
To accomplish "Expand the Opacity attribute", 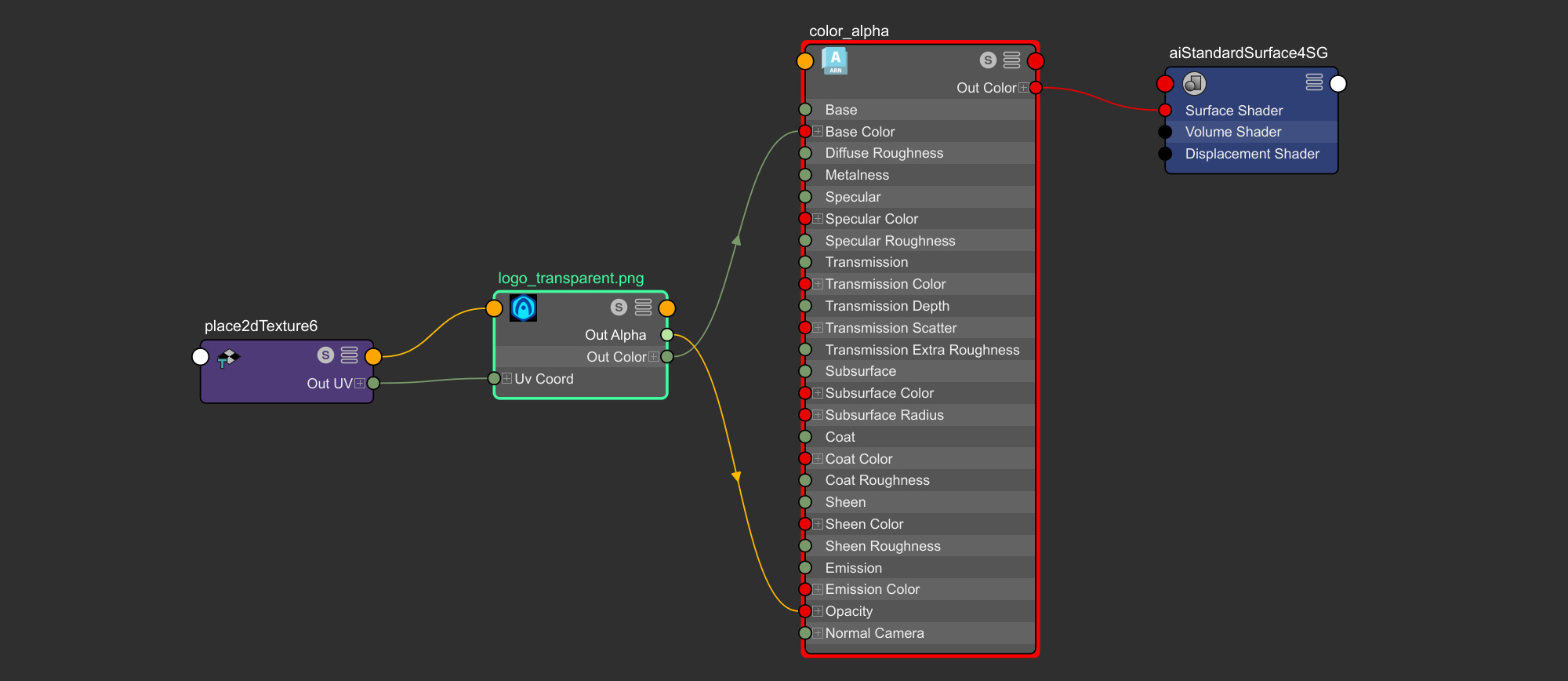I will (818, 611).
